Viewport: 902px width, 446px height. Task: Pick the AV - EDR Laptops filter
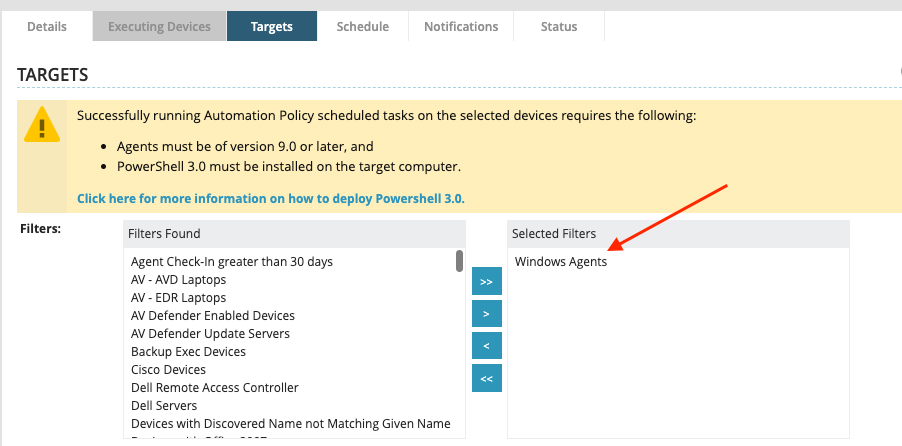(179, 298)
